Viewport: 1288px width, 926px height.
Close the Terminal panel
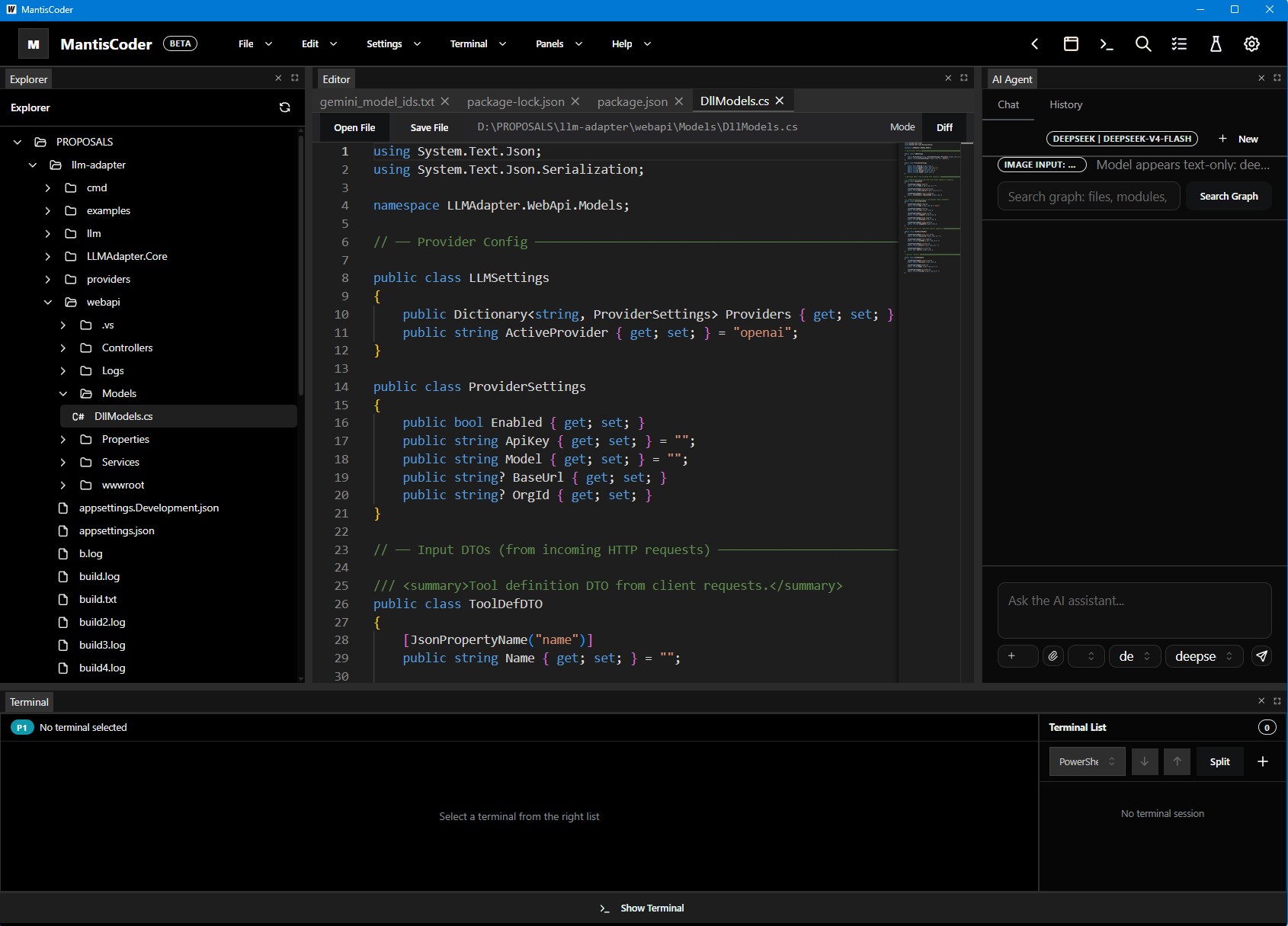[x=1261, y=700]
